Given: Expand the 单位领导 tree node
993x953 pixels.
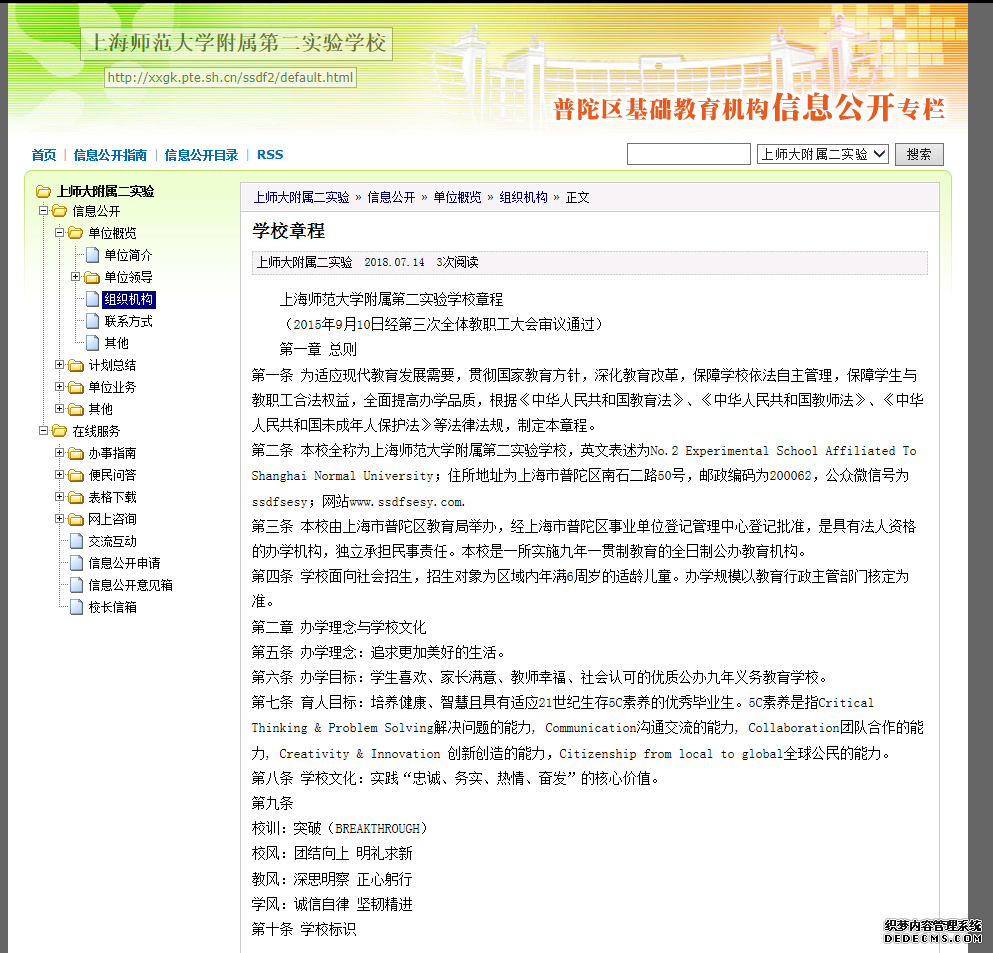Looking at the screenshot, I should coord(75,277).
